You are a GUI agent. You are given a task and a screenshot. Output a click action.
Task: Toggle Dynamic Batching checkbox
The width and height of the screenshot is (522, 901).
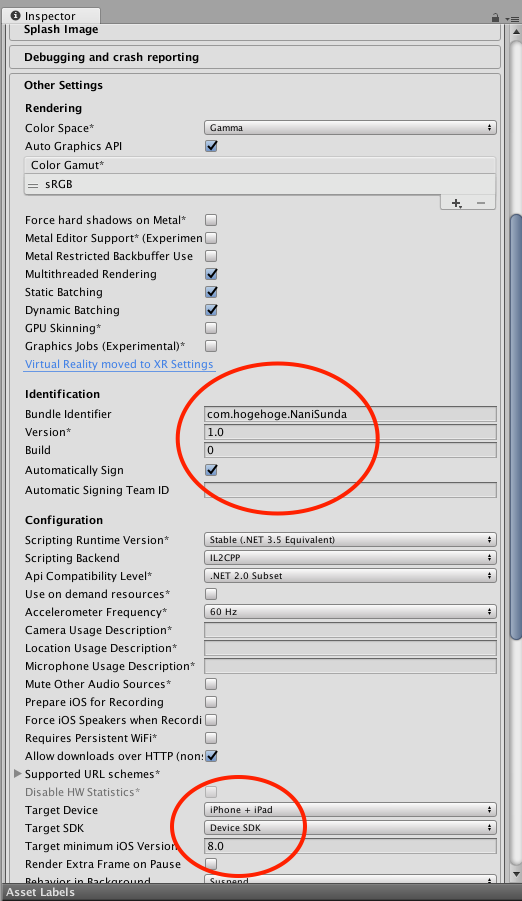(211, 310)
